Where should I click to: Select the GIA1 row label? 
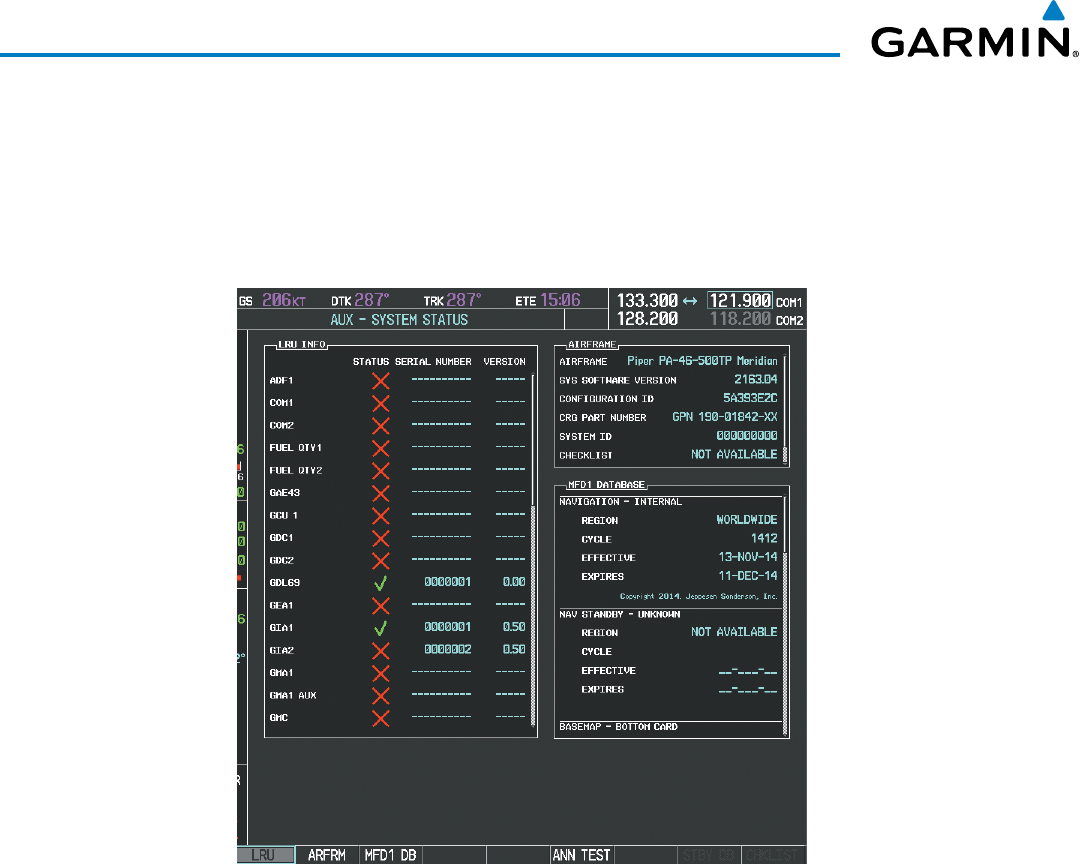tap(281, 628)
